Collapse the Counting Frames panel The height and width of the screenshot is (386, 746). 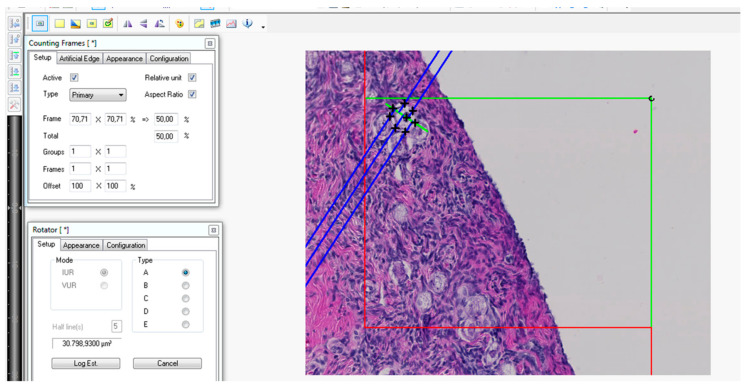210,43
